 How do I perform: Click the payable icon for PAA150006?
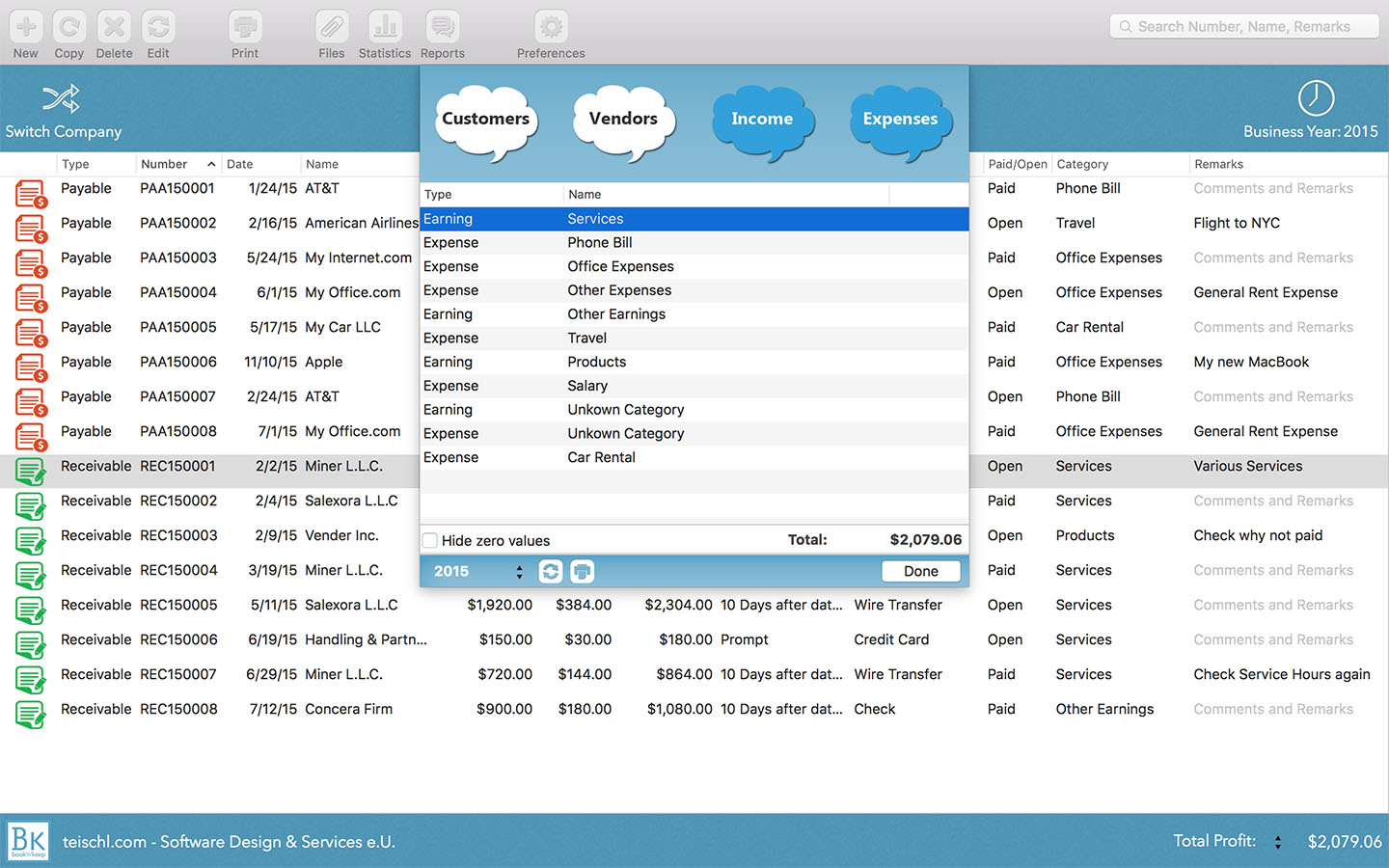(31, 368)
